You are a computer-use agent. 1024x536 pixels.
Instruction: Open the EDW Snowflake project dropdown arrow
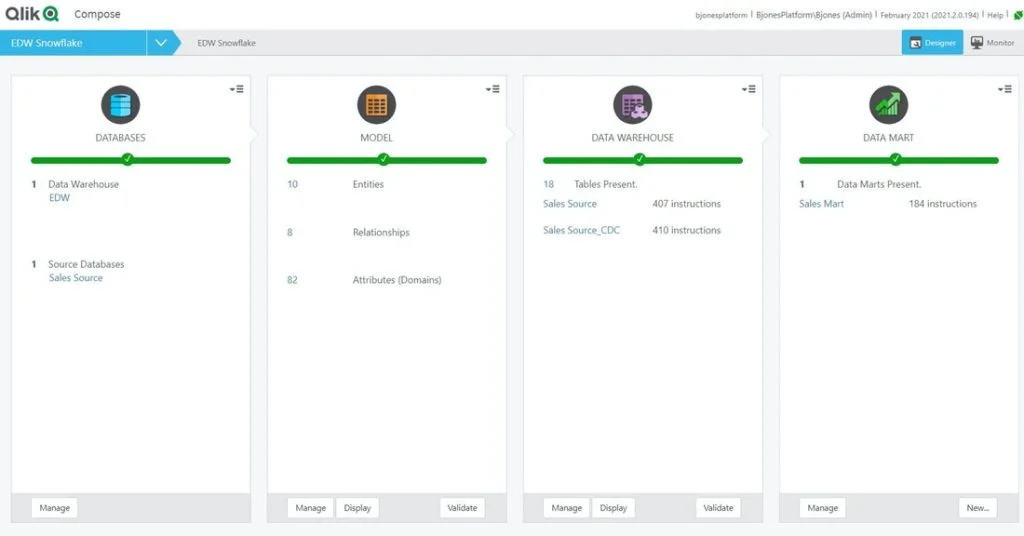point(161,43)
